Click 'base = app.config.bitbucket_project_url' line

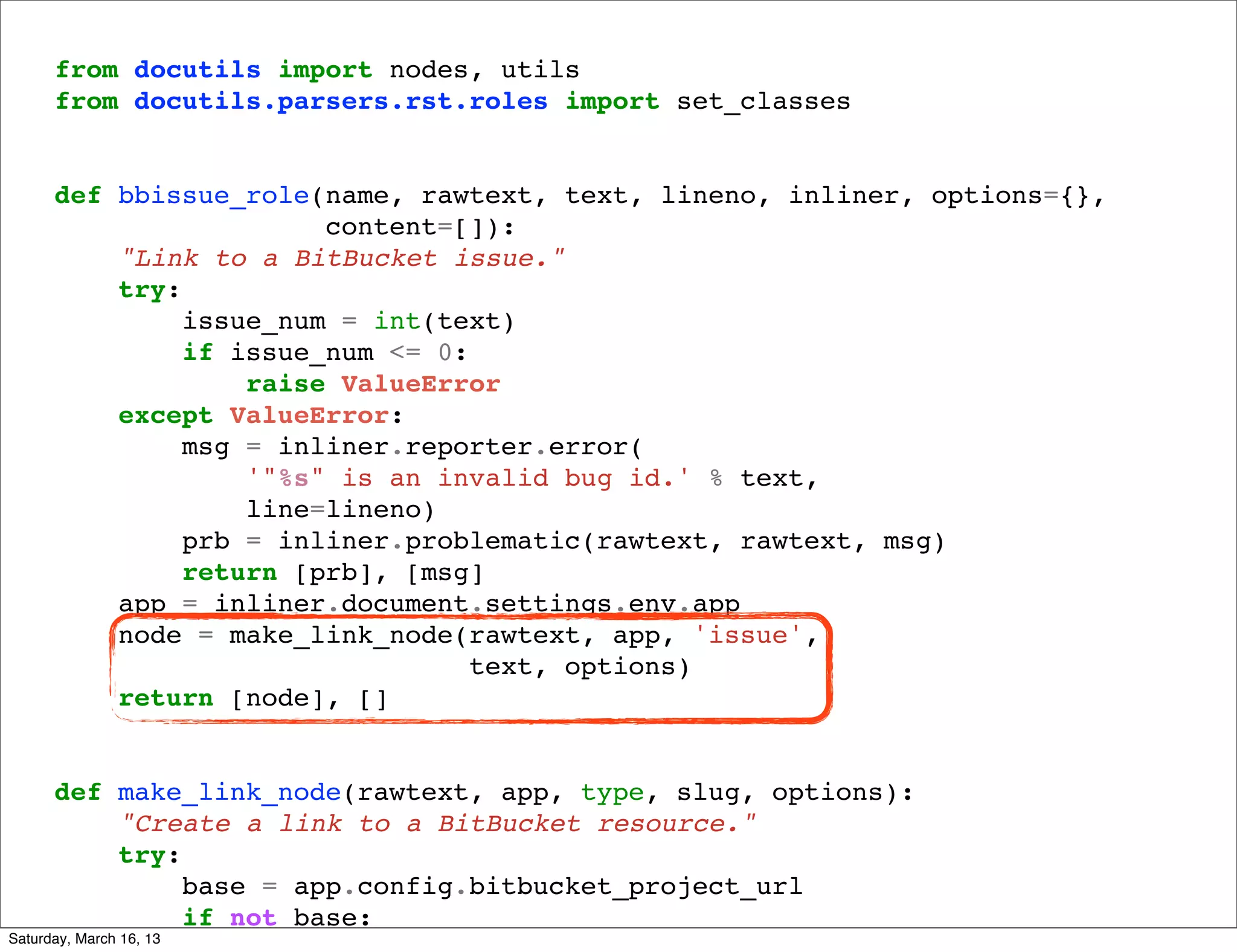click(492, 887)
